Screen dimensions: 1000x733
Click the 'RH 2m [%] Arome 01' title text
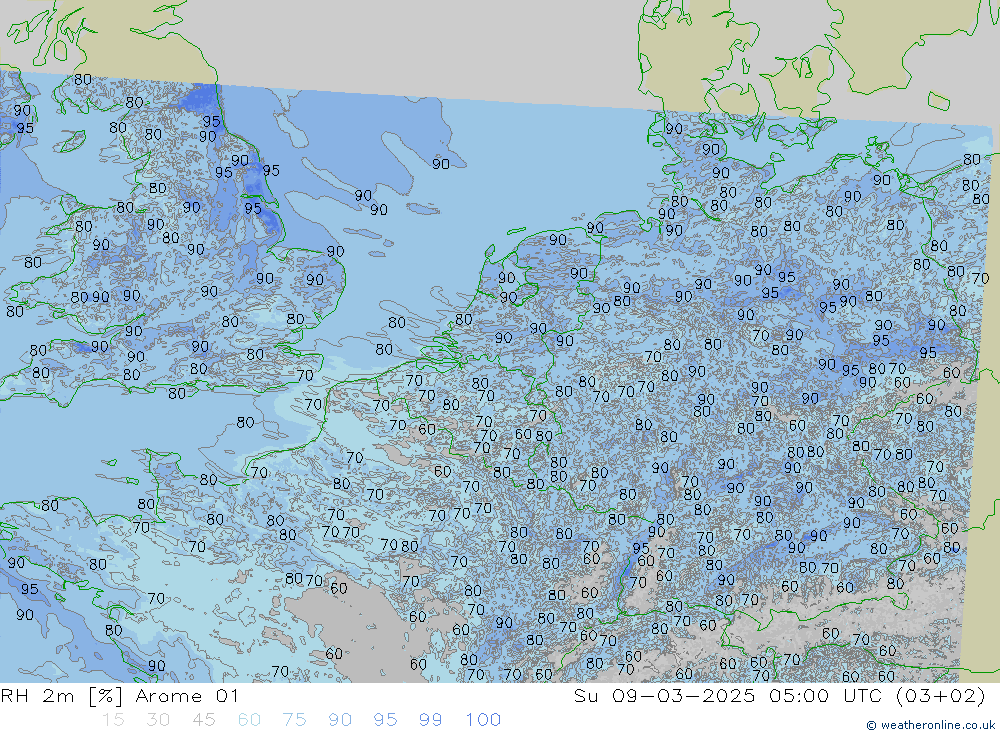pyautogui.click(x=120, y=696)
